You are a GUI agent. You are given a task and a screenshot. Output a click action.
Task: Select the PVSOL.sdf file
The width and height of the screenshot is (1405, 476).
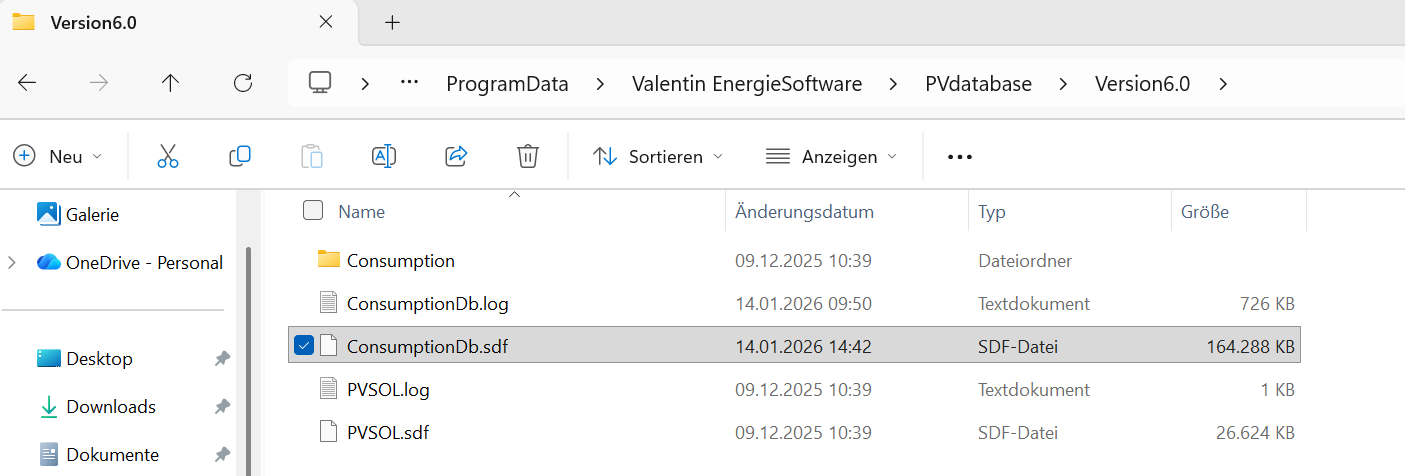coord(388,433)
